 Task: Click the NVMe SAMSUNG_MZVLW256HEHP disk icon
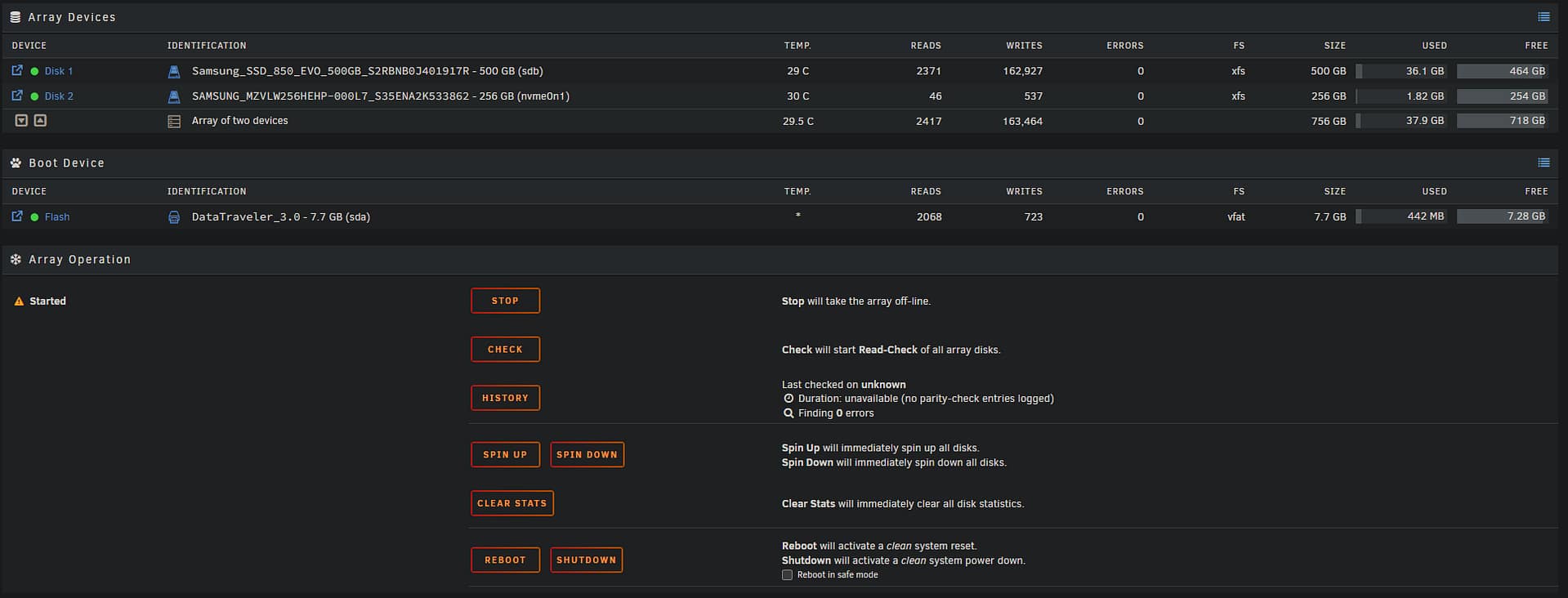point(174,96)
